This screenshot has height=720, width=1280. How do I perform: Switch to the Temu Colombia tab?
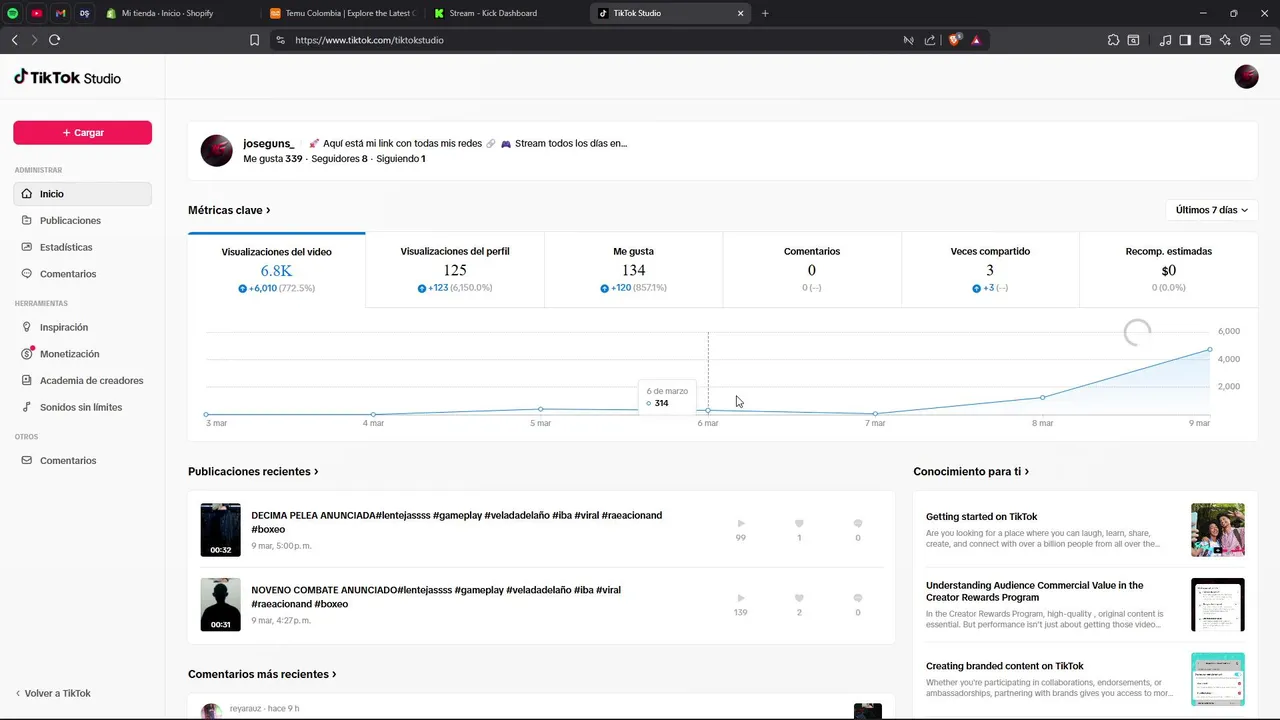point(340,13)
